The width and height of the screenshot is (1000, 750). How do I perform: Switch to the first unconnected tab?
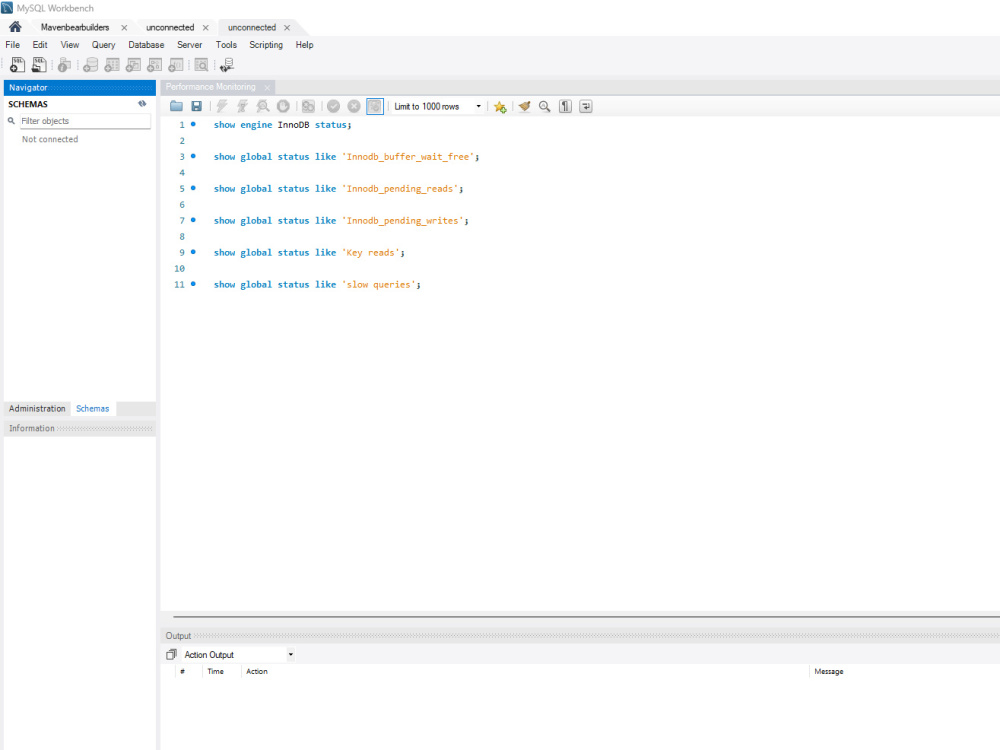click(x=170, y=27)
